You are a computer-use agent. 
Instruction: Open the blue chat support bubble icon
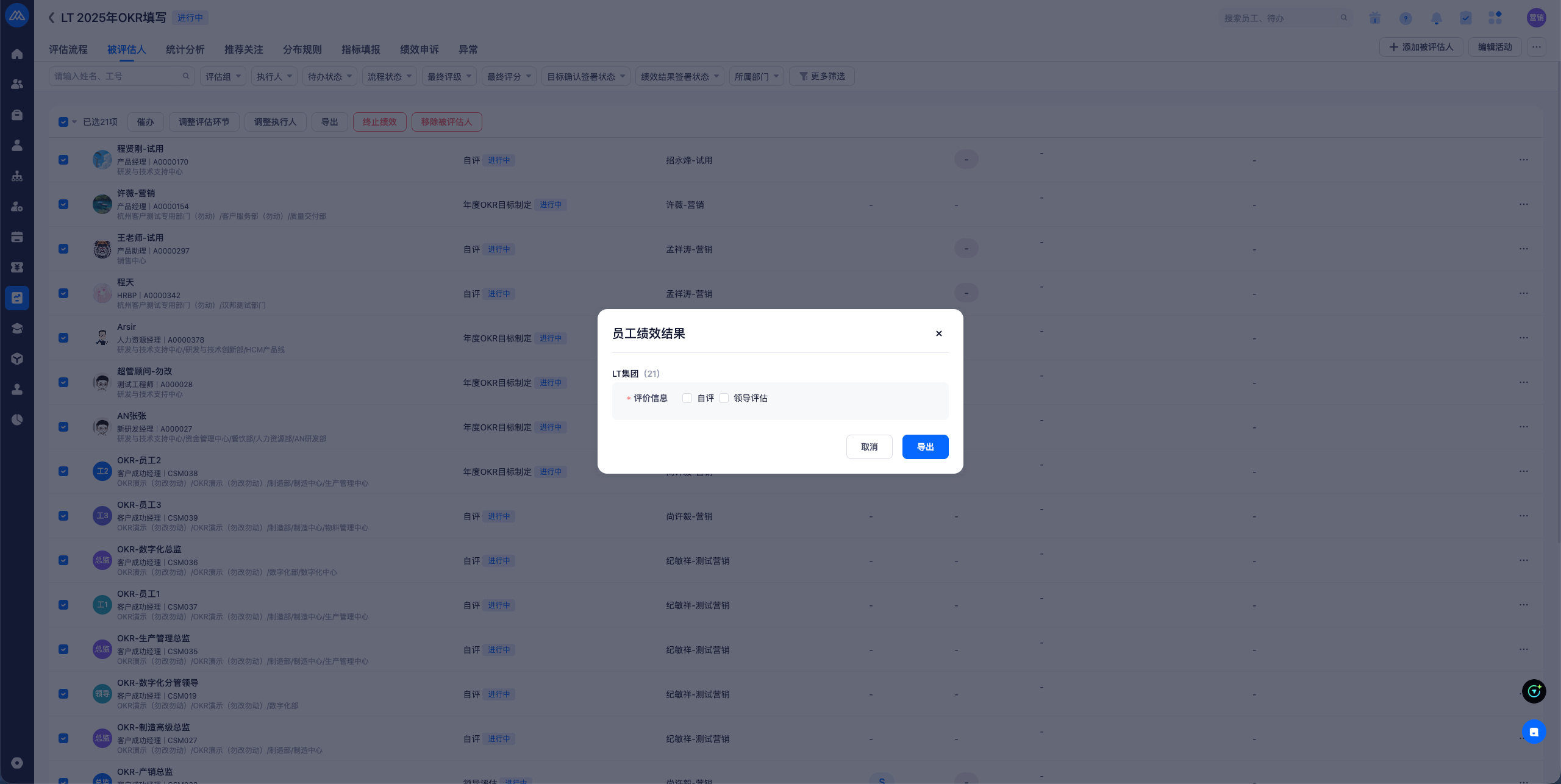tap(1534, 732)
